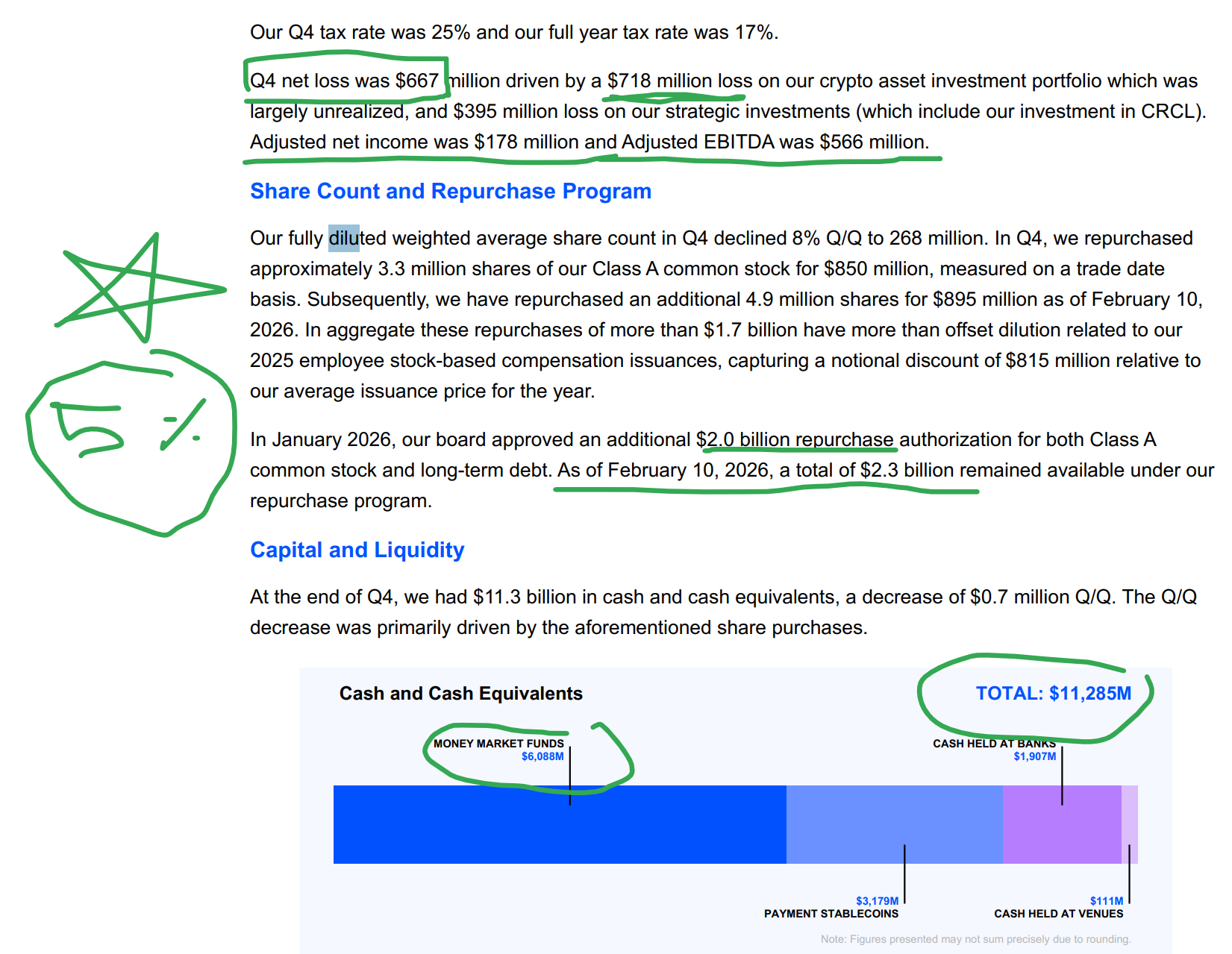The width and height of the screenshot is (1232, 954).
Task: Click the purple cash at banks bar segment
Action: pos(1062,824)
